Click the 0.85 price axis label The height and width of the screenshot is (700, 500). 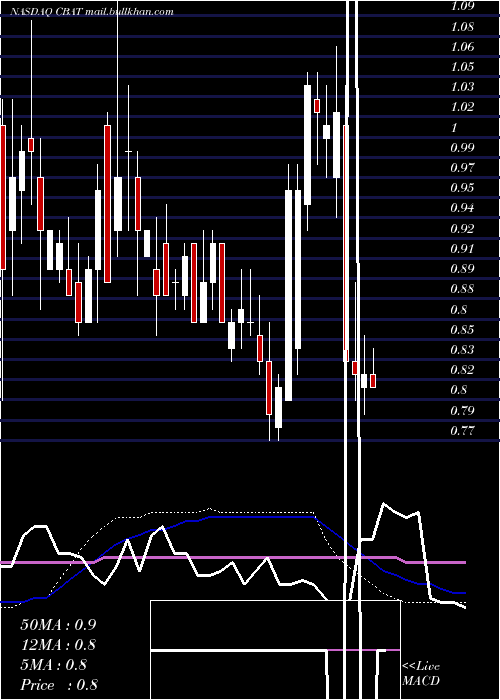[x=462, y=330]
